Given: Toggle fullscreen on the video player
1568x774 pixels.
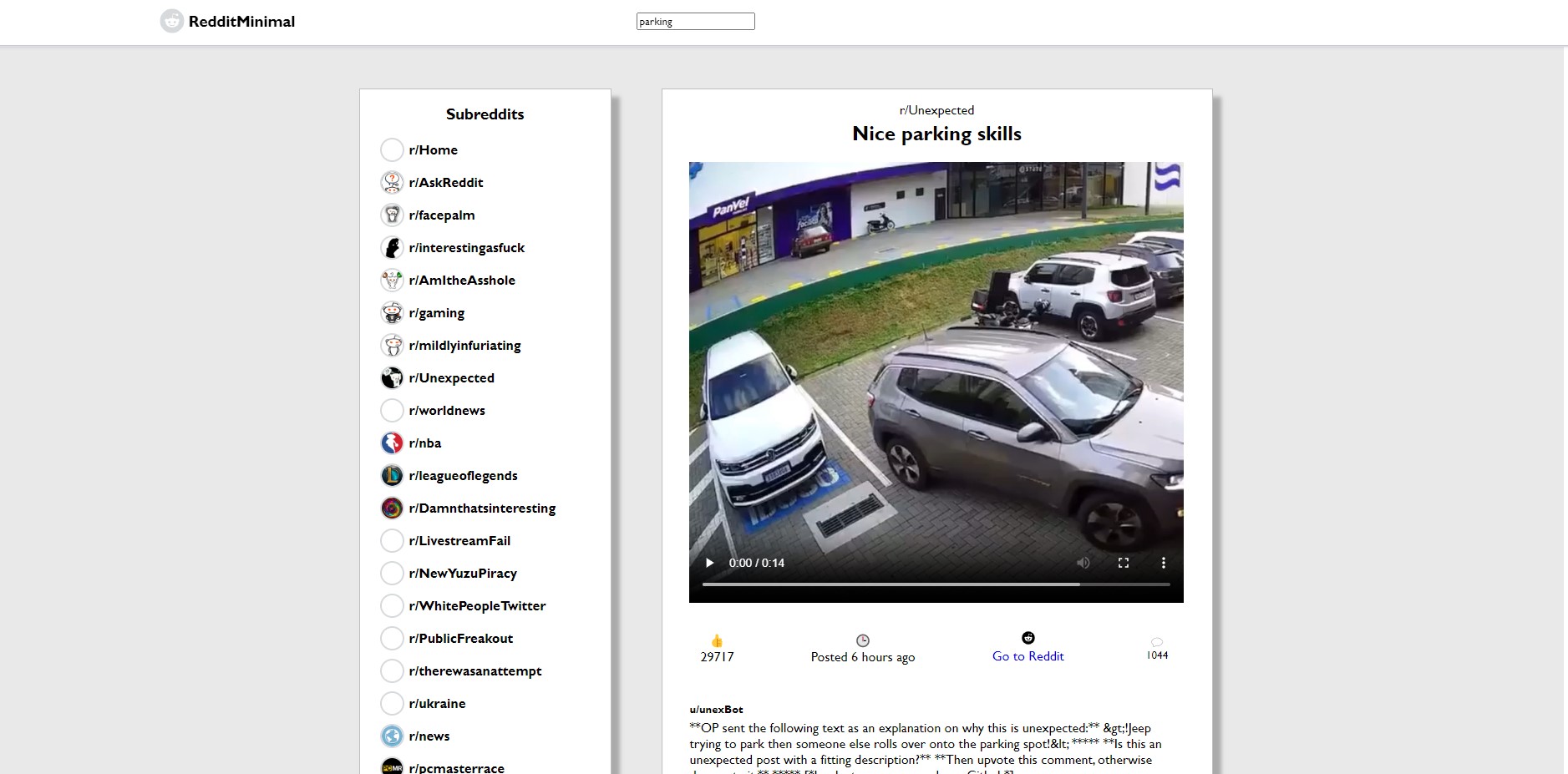Looking at the screenshot, I should tap(1124, 563).
